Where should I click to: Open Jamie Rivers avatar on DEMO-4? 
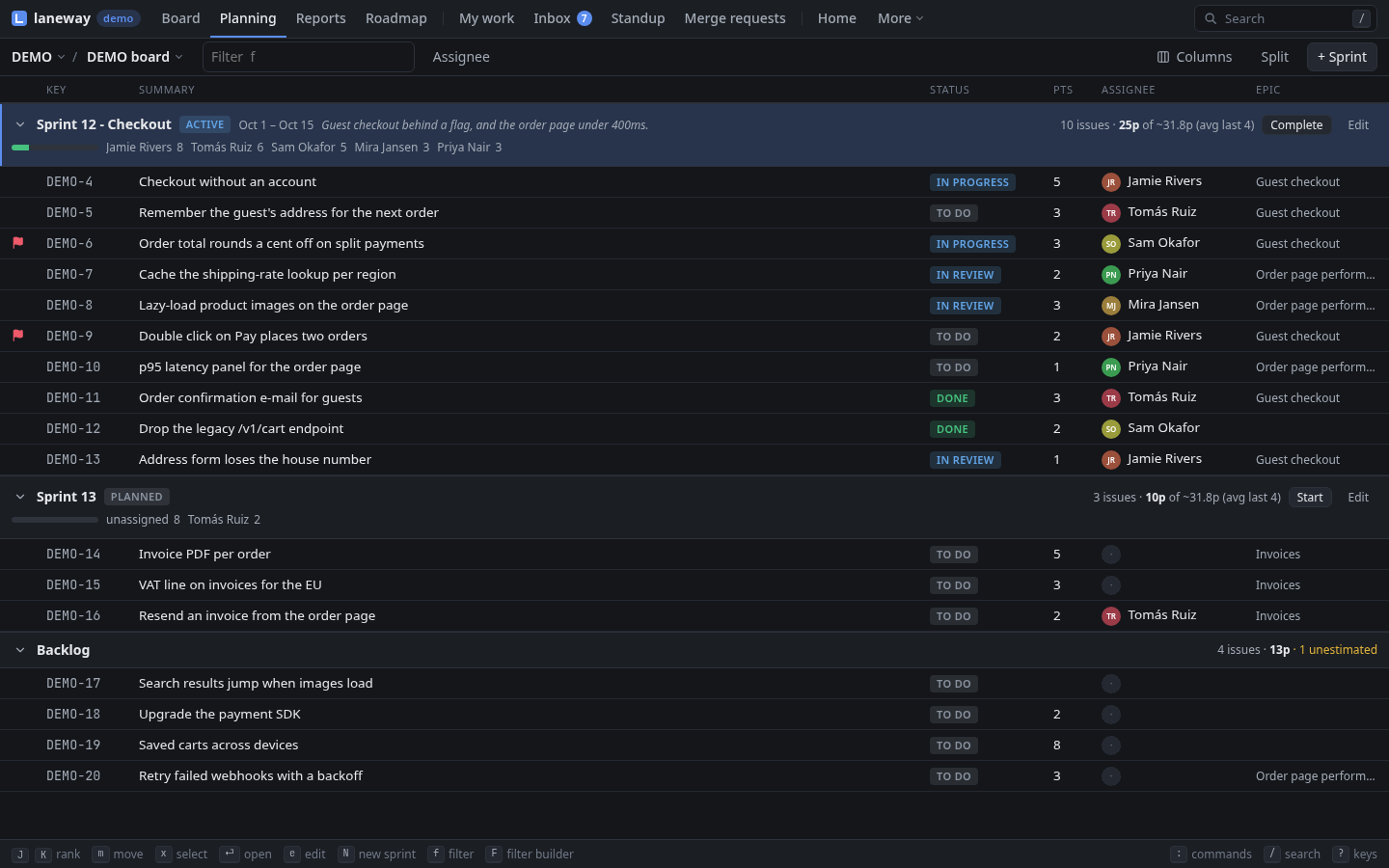[1111, 182]
